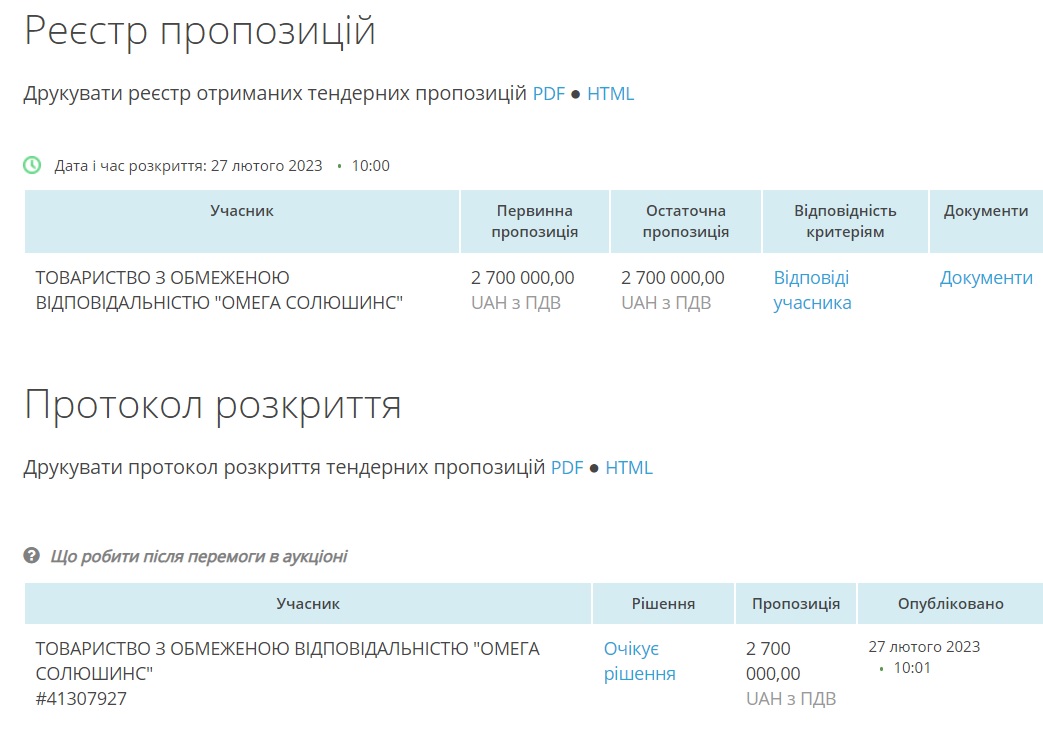Open Документи link for ОМЕГА СОЛЮШИНС
The width and height of the screenshot is (1043, 729).
coord(986,278)
